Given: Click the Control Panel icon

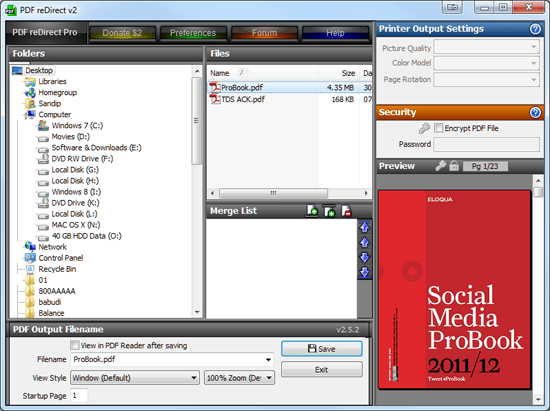Looking at the screenshot, I should click(x=30, y=258).
